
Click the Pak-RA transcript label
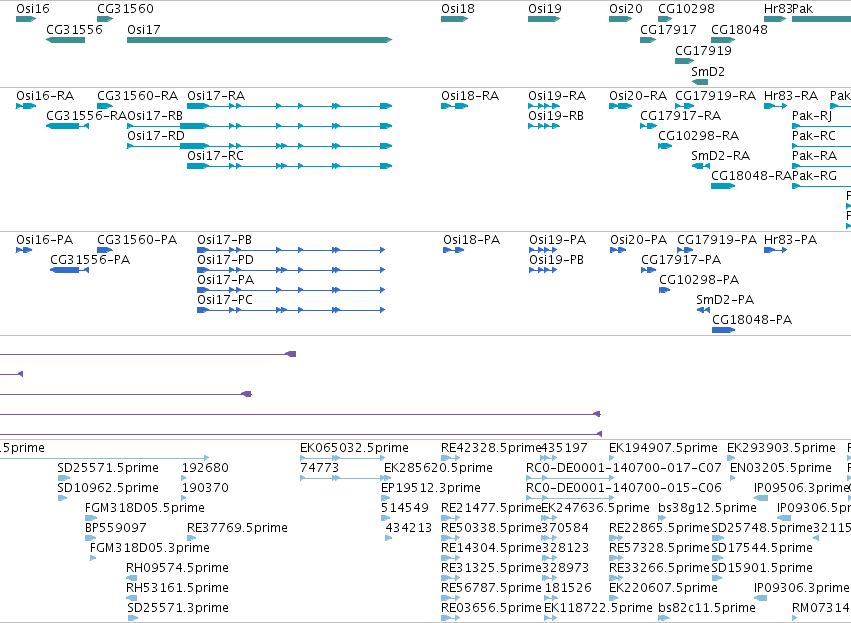(x=814, y=156)
